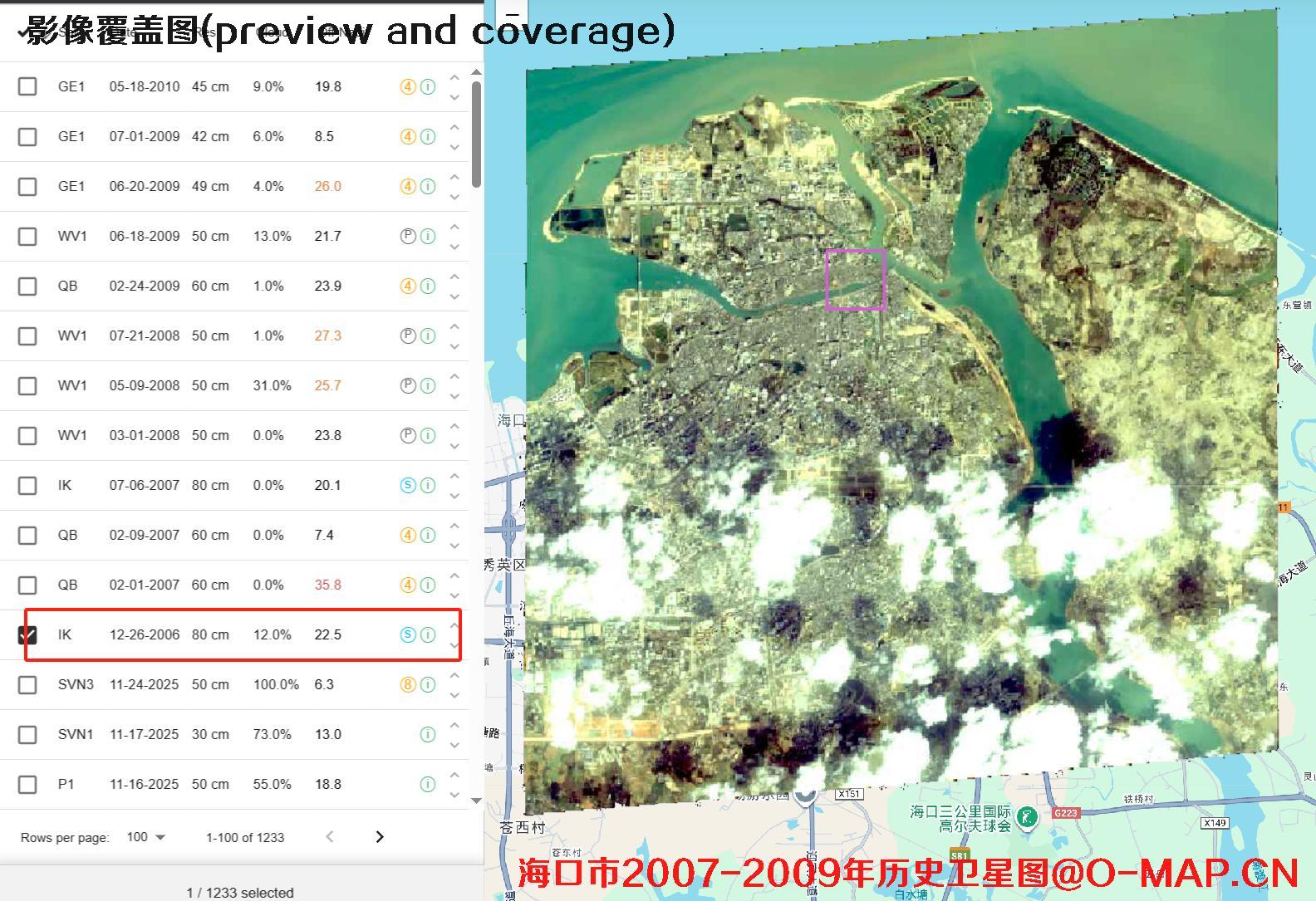This screenshot has width=1316, height=901.
Task: Open info for QB 02-09-2007 image
Action: pos(428,535)
